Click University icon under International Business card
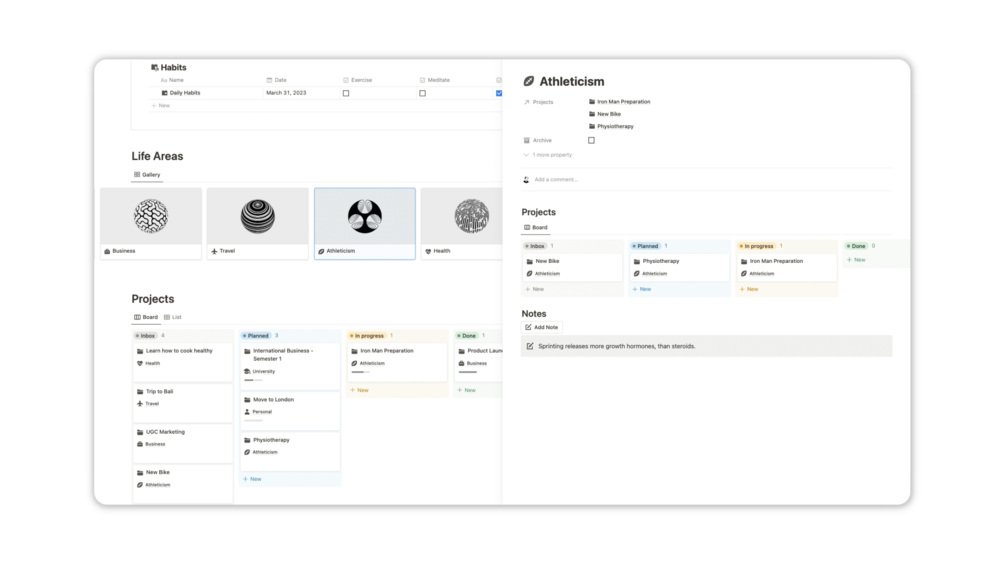1005x565 pixels. tap(247, 372)
